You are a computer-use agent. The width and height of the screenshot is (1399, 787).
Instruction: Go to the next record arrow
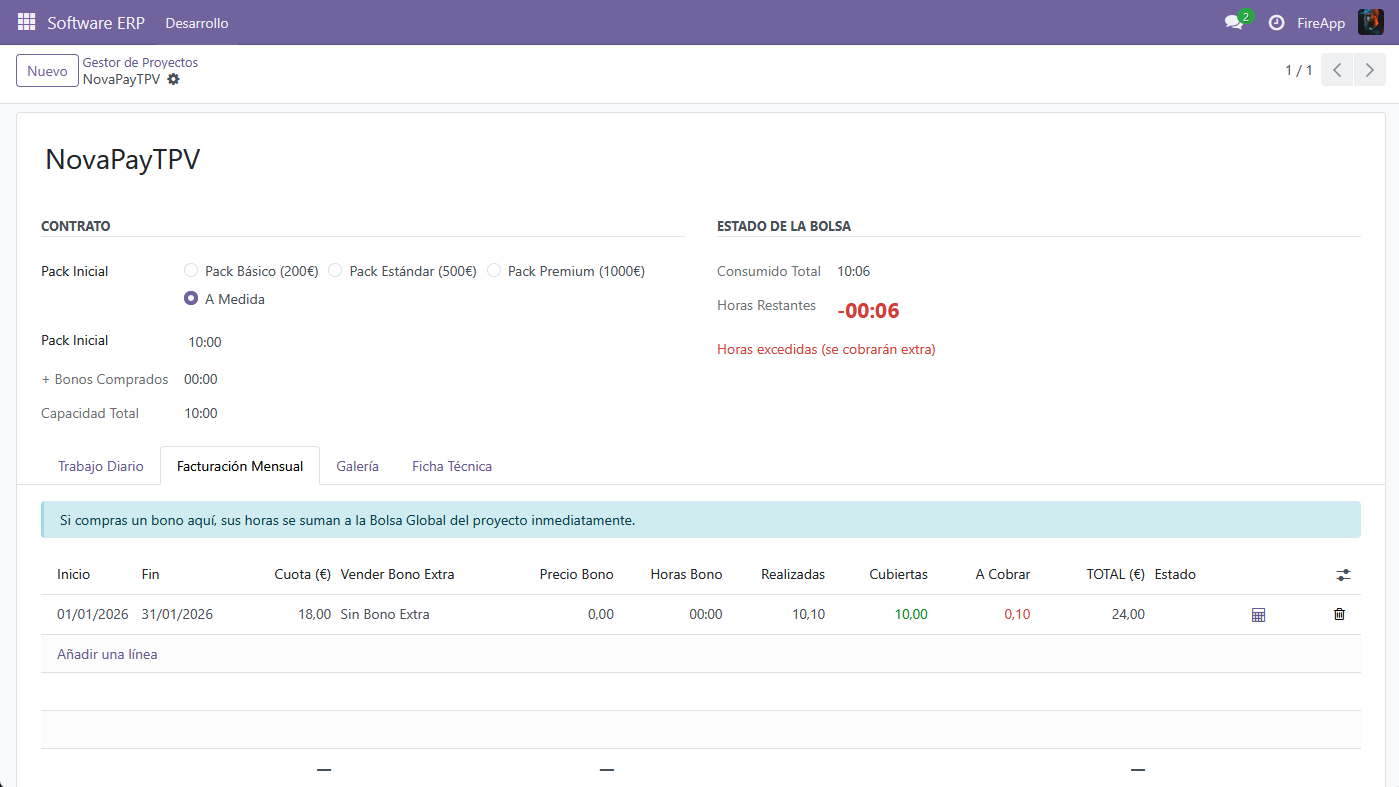pos(1370,70)
